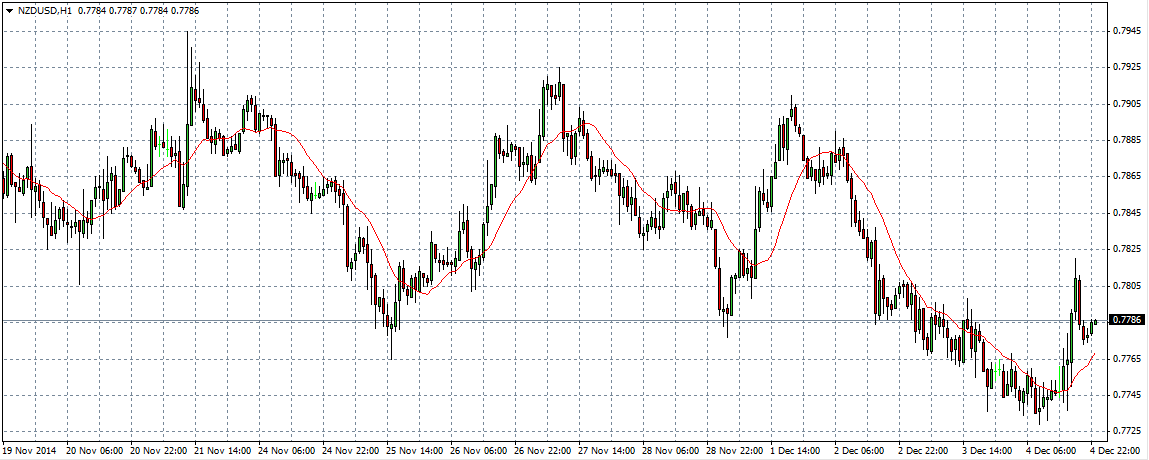Click the 0.7925 price scale label
The height and width of the screenshot is (460, 1149).
click(x=1126, y=67)
